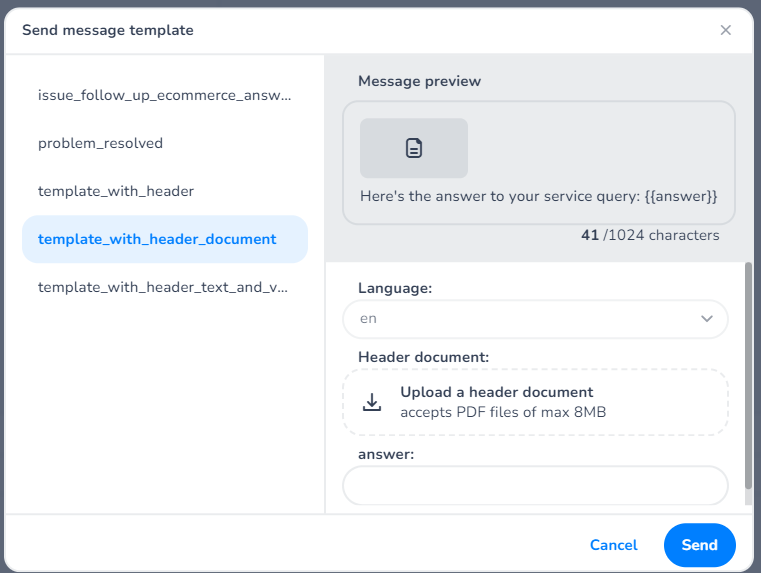Click the Upload a header document text
Viewport: 761px width, 573px height.
[x=497, y=392]
